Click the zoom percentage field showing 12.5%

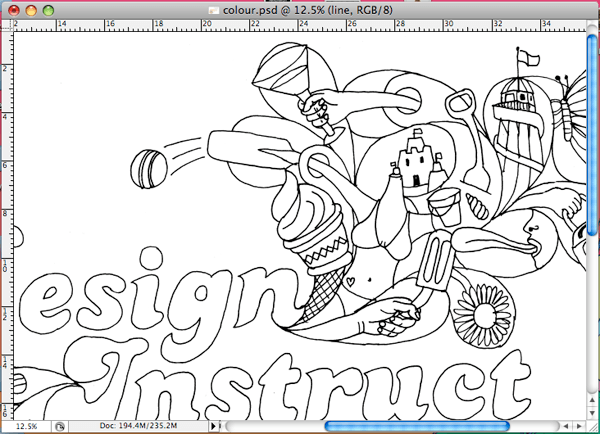click(26, 426)
